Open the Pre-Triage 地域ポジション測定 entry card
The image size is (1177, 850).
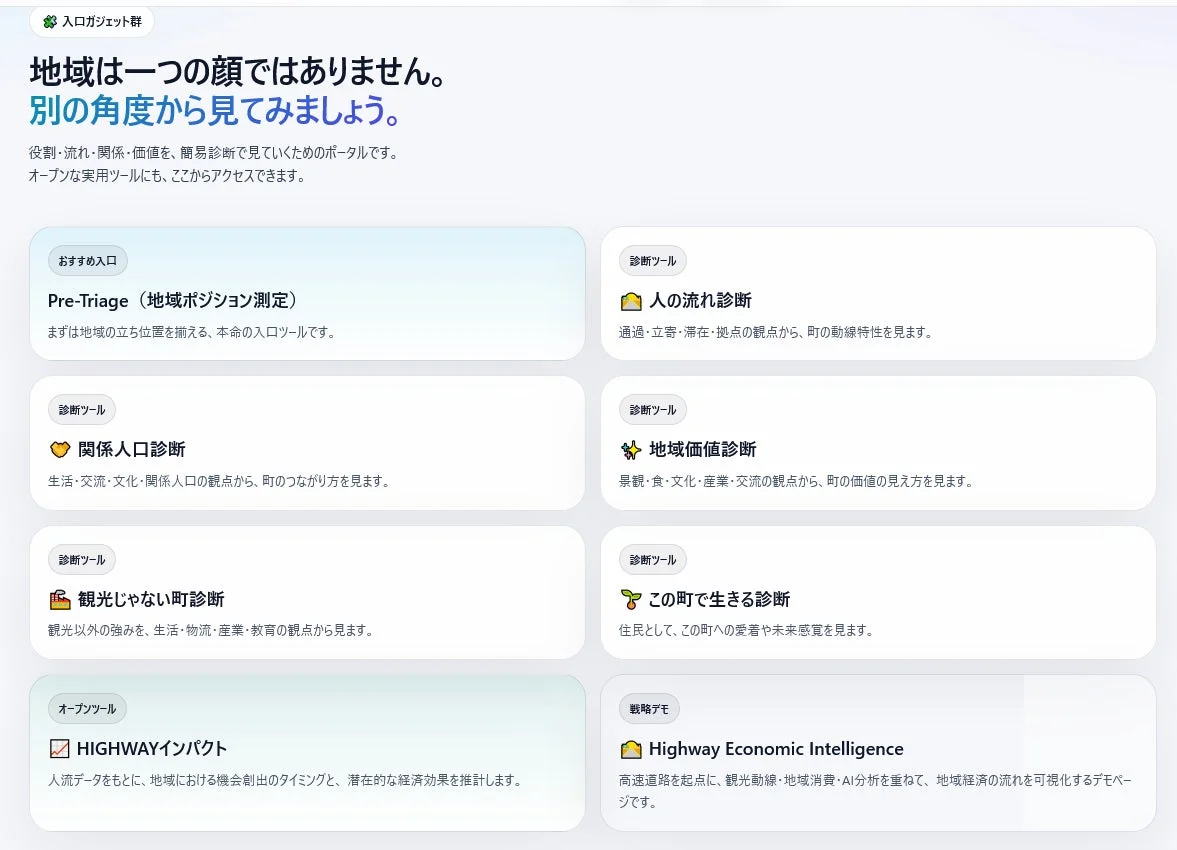[x=307, y=295]
